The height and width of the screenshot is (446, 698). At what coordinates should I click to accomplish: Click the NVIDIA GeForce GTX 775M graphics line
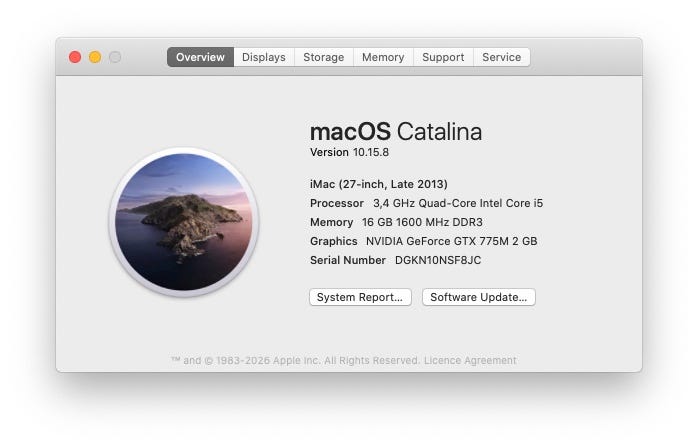click(424, 241)
